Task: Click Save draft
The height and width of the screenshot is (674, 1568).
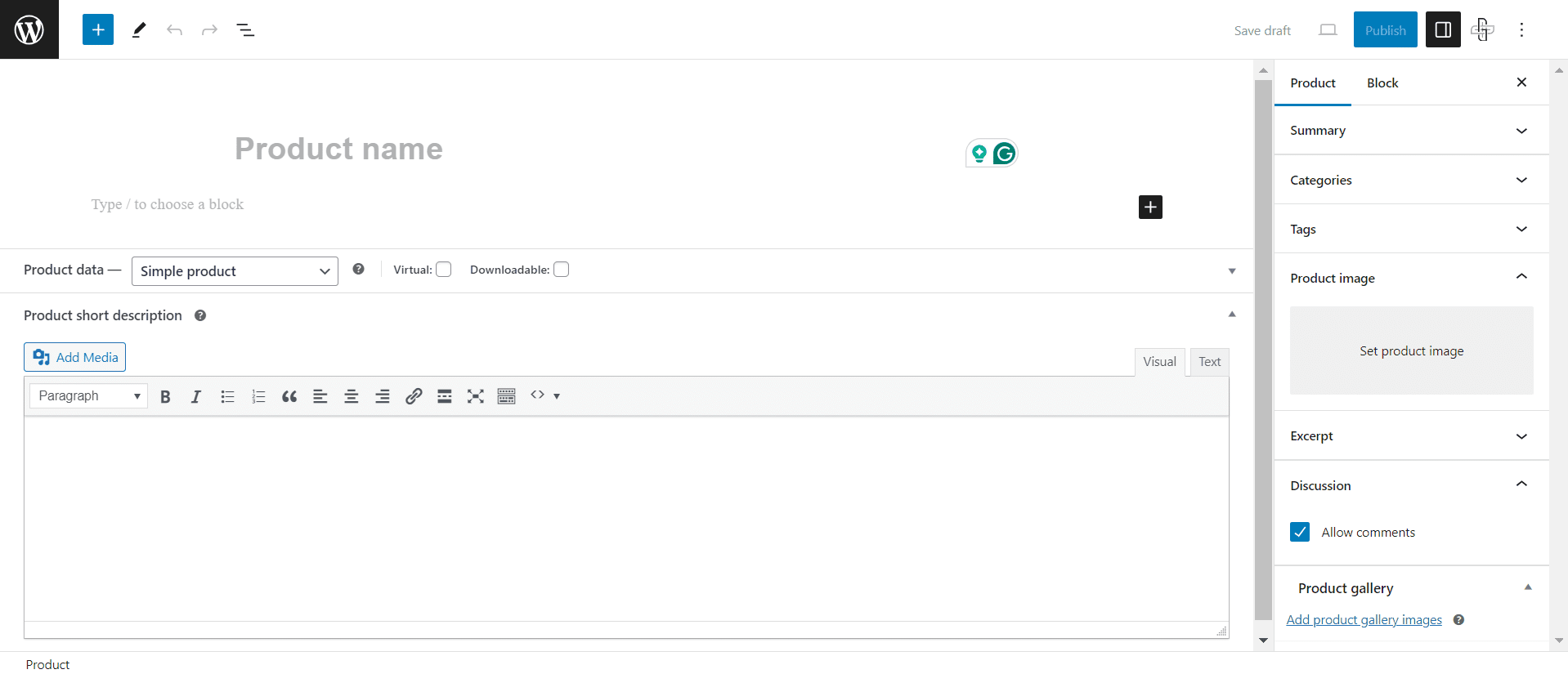Action: (1262, 30)
